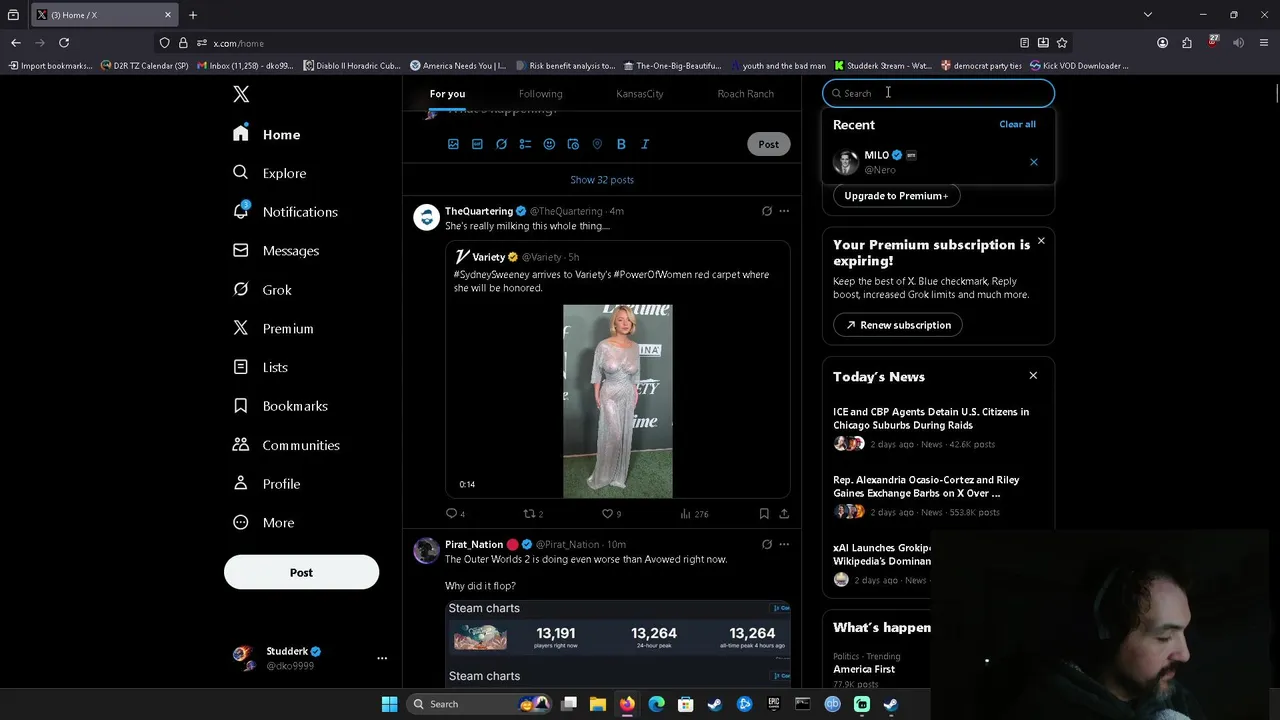This screenshot has width=1280, height=720.
Task: Switch to the KansasCity tab
Action: 640,94
